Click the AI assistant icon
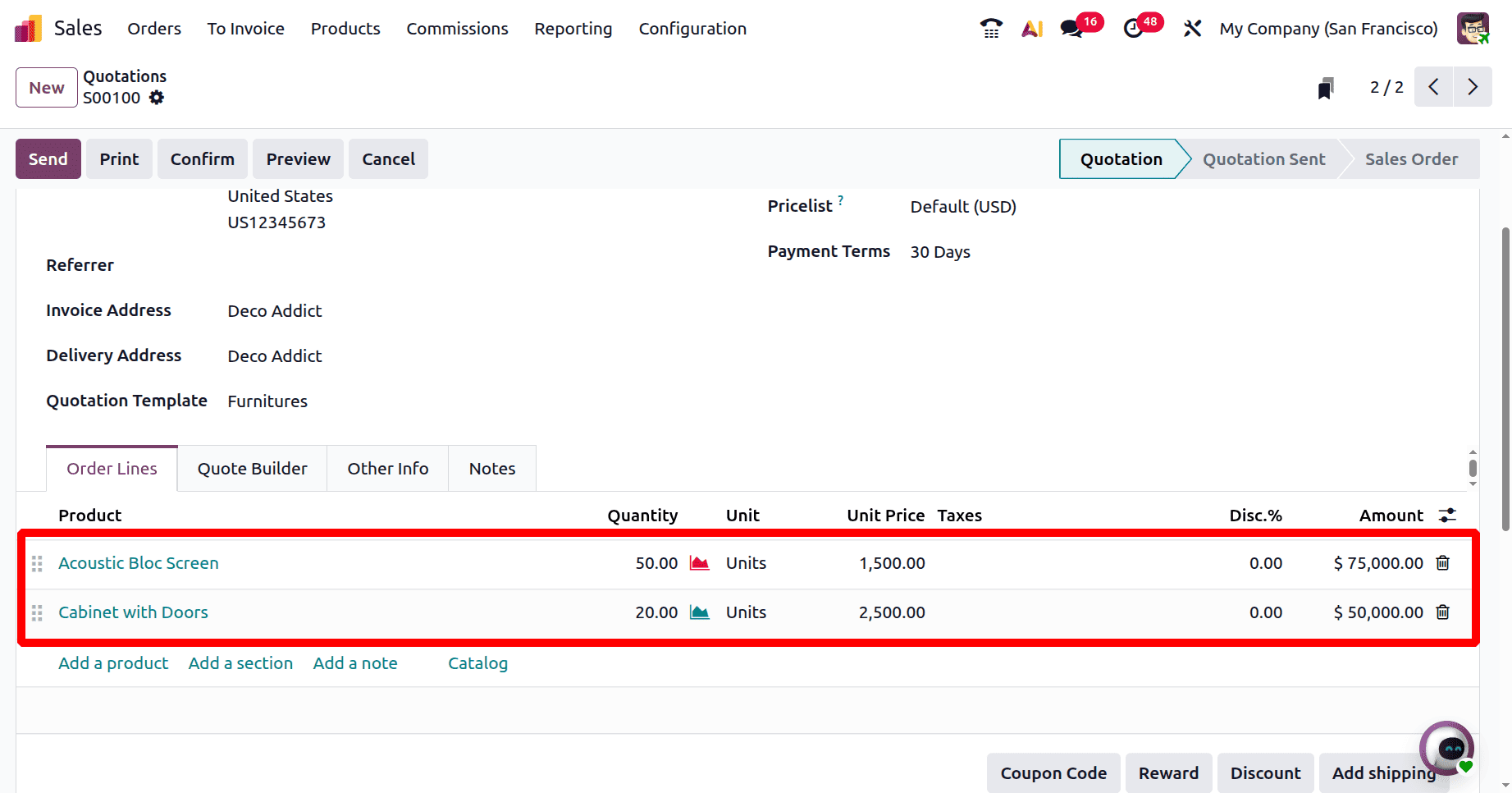The width and height of the screenshot is (1512, 793). (1031, 29)
